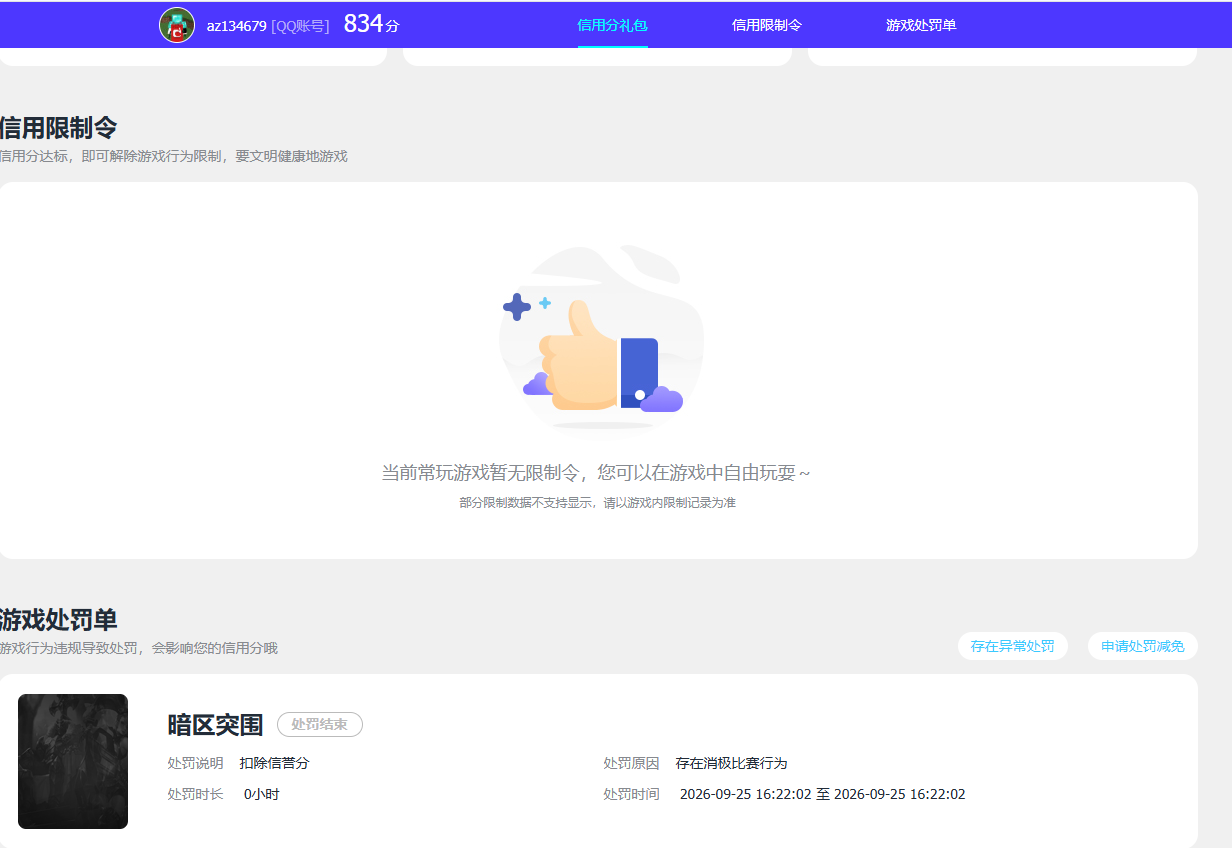
Task: Switch to the 信用限制令 tab
Action: click(x=767, y=25)
